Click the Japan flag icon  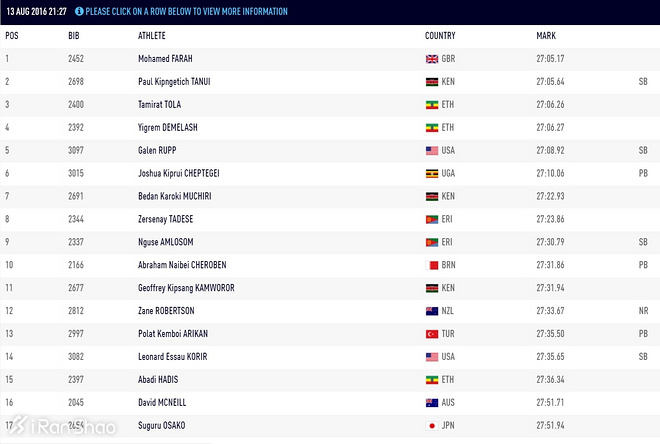click(432, 425)
